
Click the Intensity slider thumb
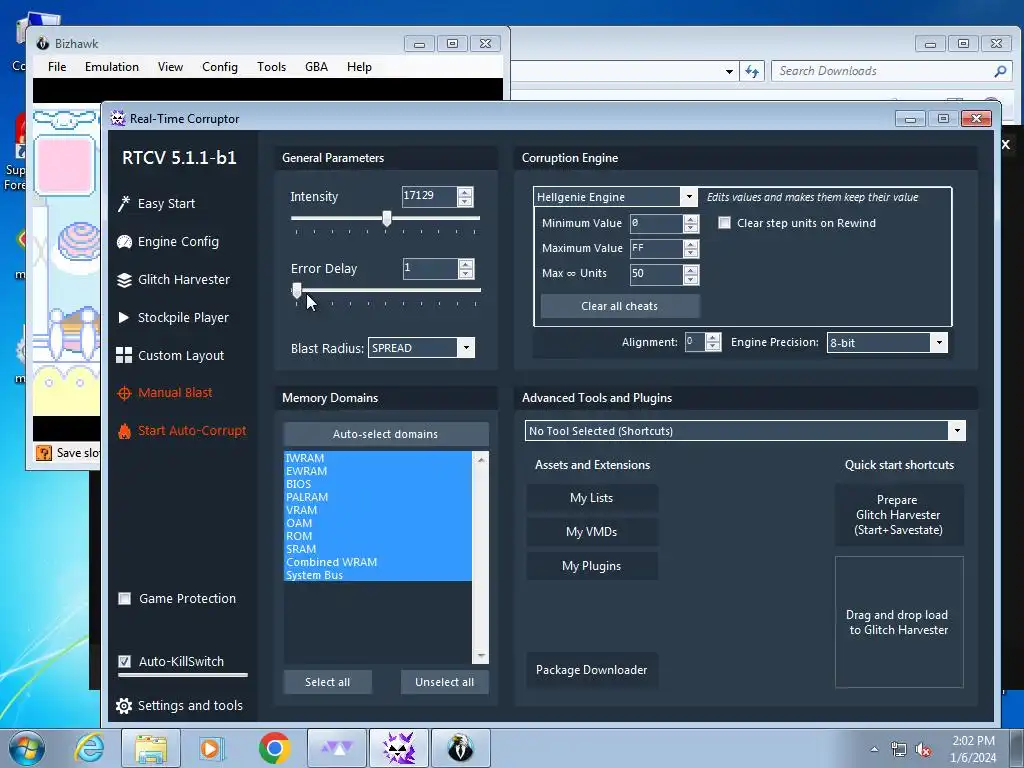[387, 218]
